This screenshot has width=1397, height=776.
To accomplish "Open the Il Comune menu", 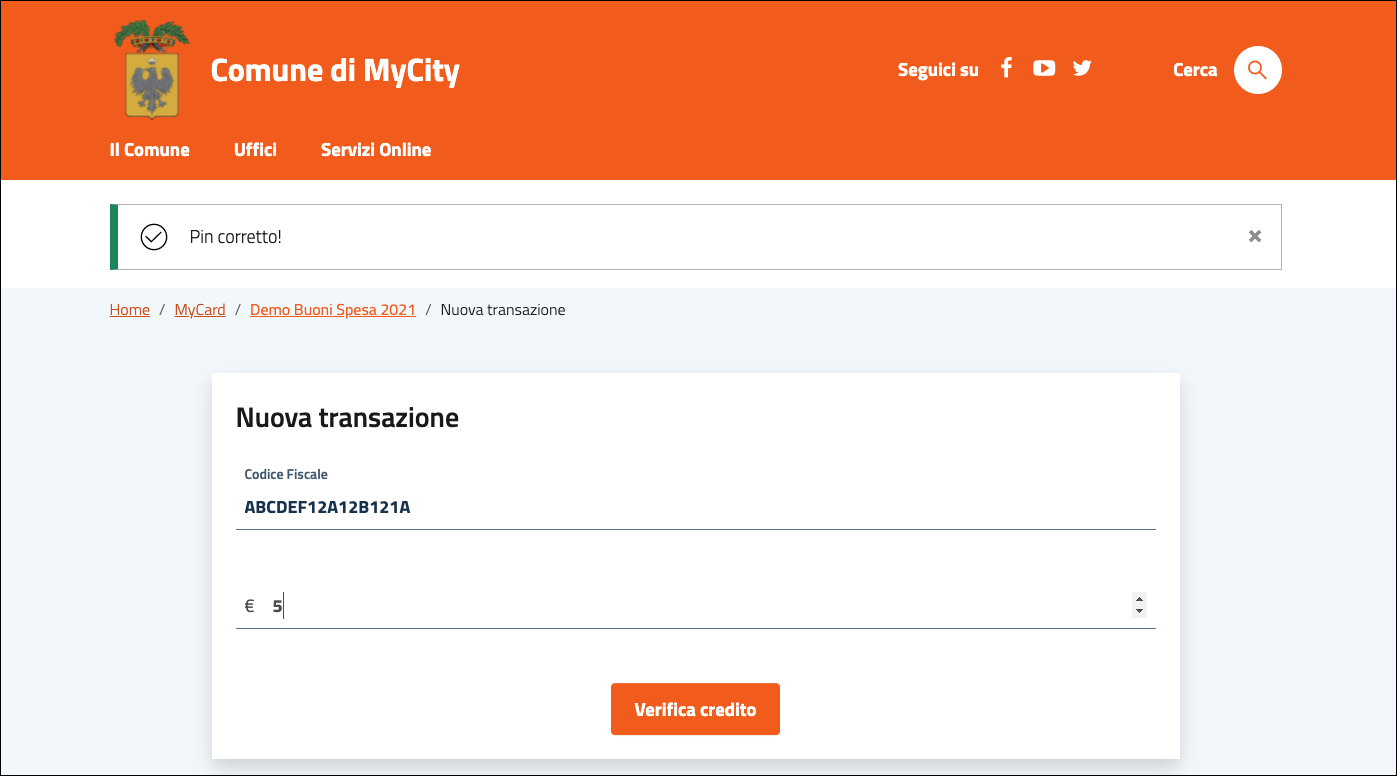I will pos(149,150).
